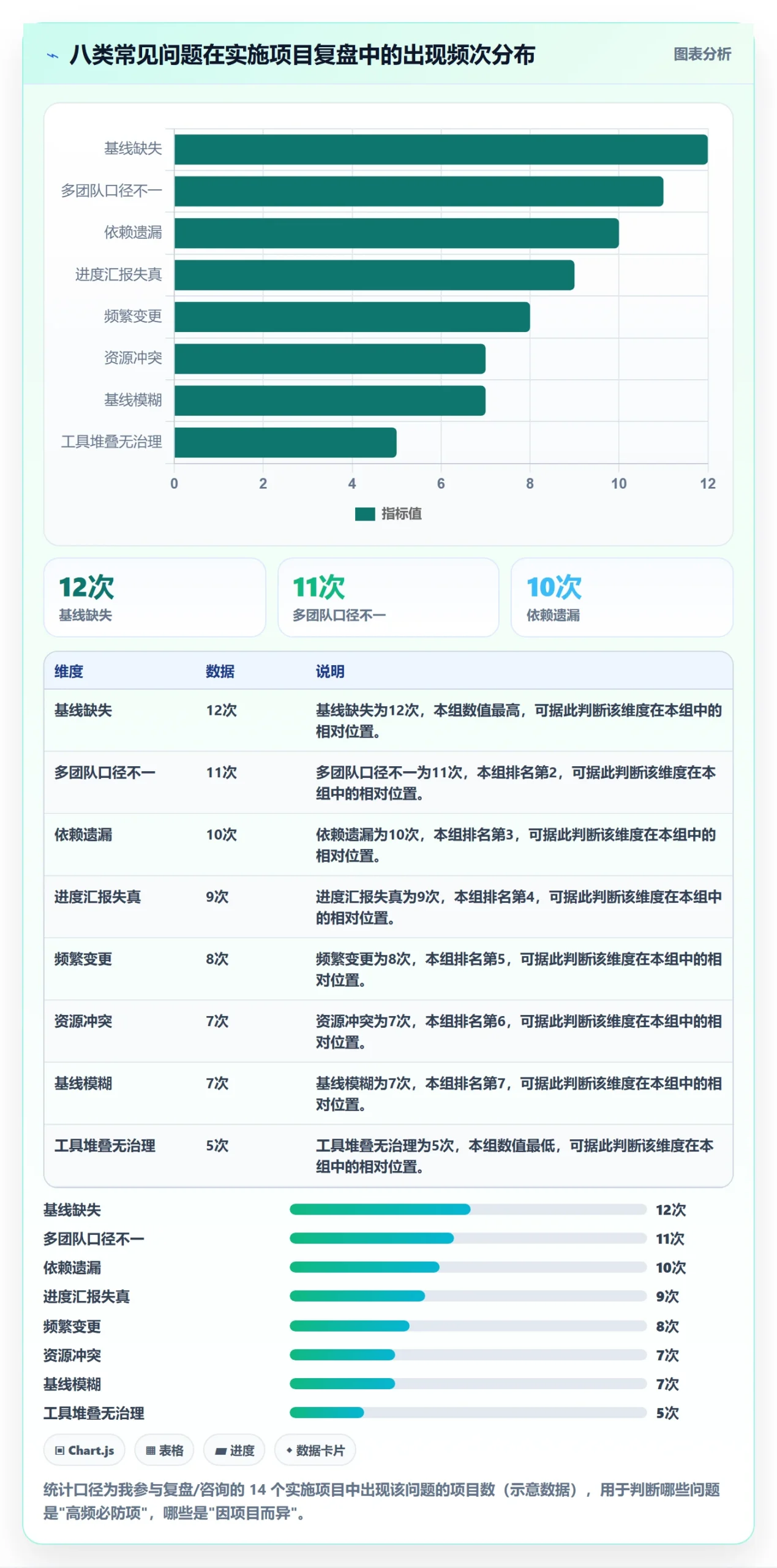Click the 基线缺失 progress bar

tap(468, 1209)
